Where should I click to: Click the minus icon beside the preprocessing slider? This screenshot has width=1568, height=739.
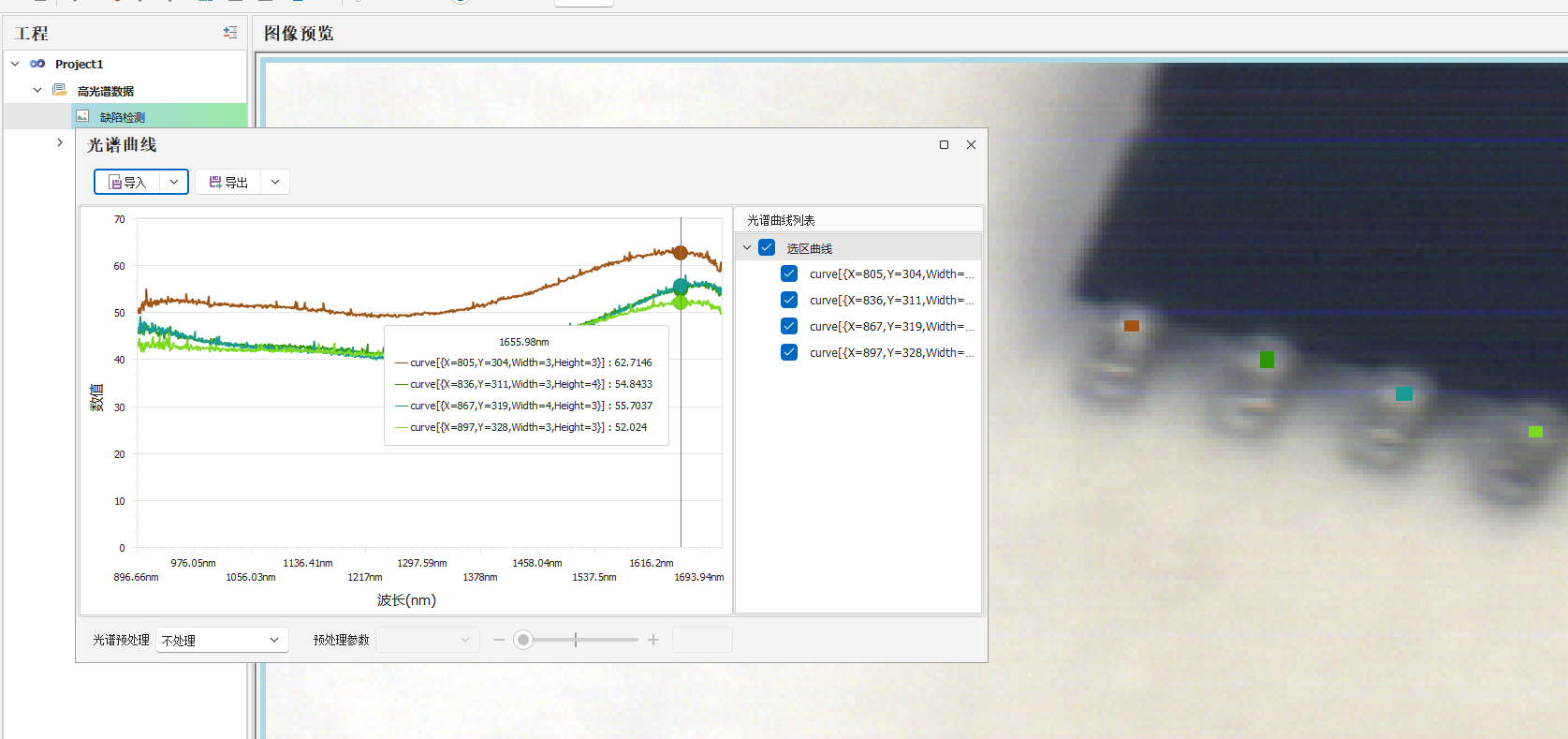tap(498, 640)
